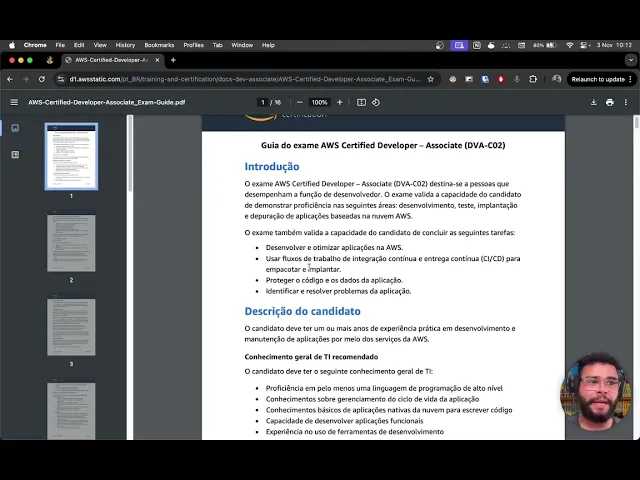Click the Bitwarden shield extension icon
This screenshot has width=640, height=480.
point(485,79)
